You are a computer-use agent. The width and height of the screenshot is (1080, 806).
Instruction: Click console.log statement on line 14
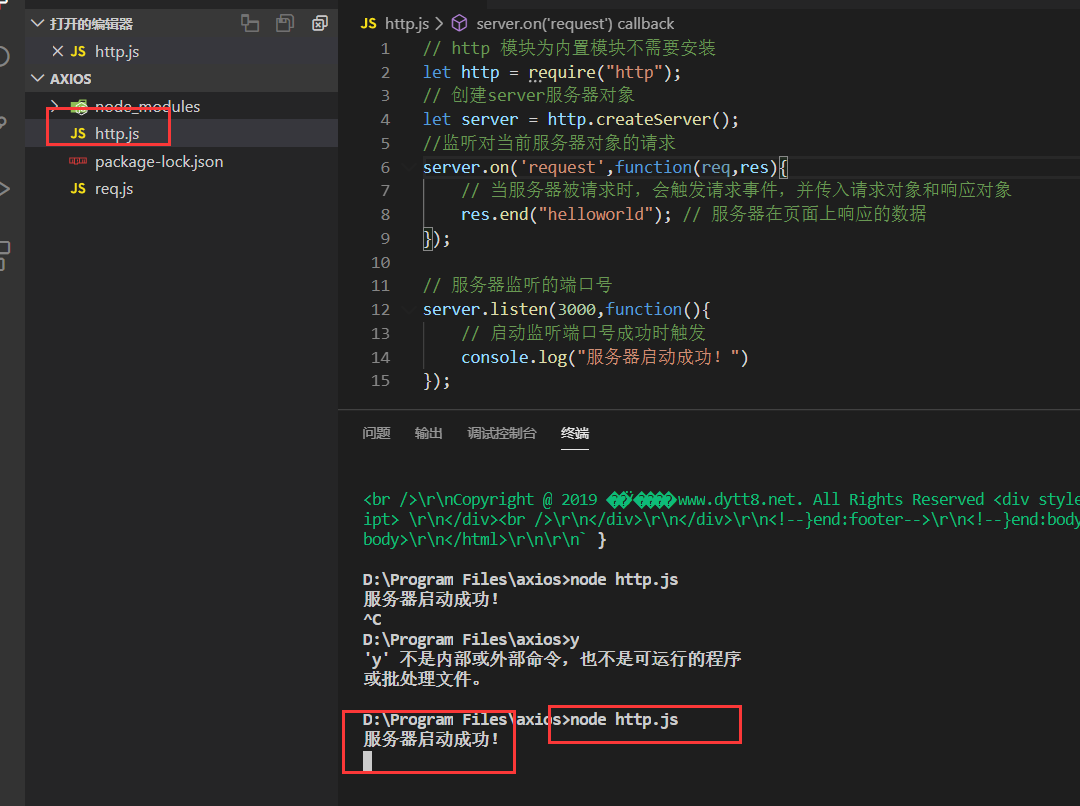(604, 357)
